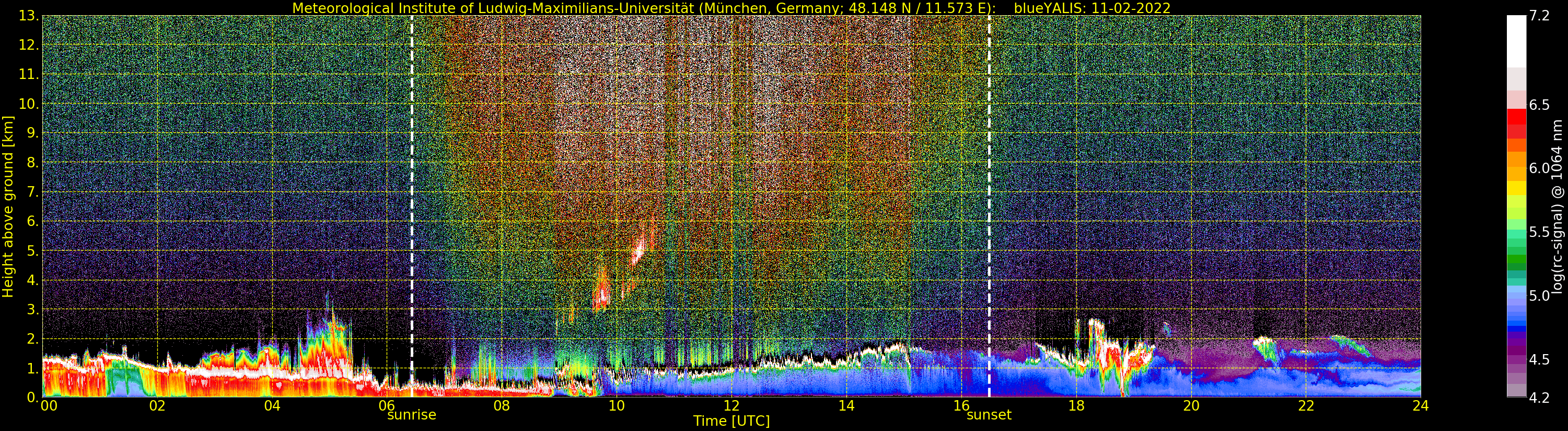Viewport: 1568px width, 431px height.
Task: Click the colorbar value label '4.2'
Action: 1539,398
